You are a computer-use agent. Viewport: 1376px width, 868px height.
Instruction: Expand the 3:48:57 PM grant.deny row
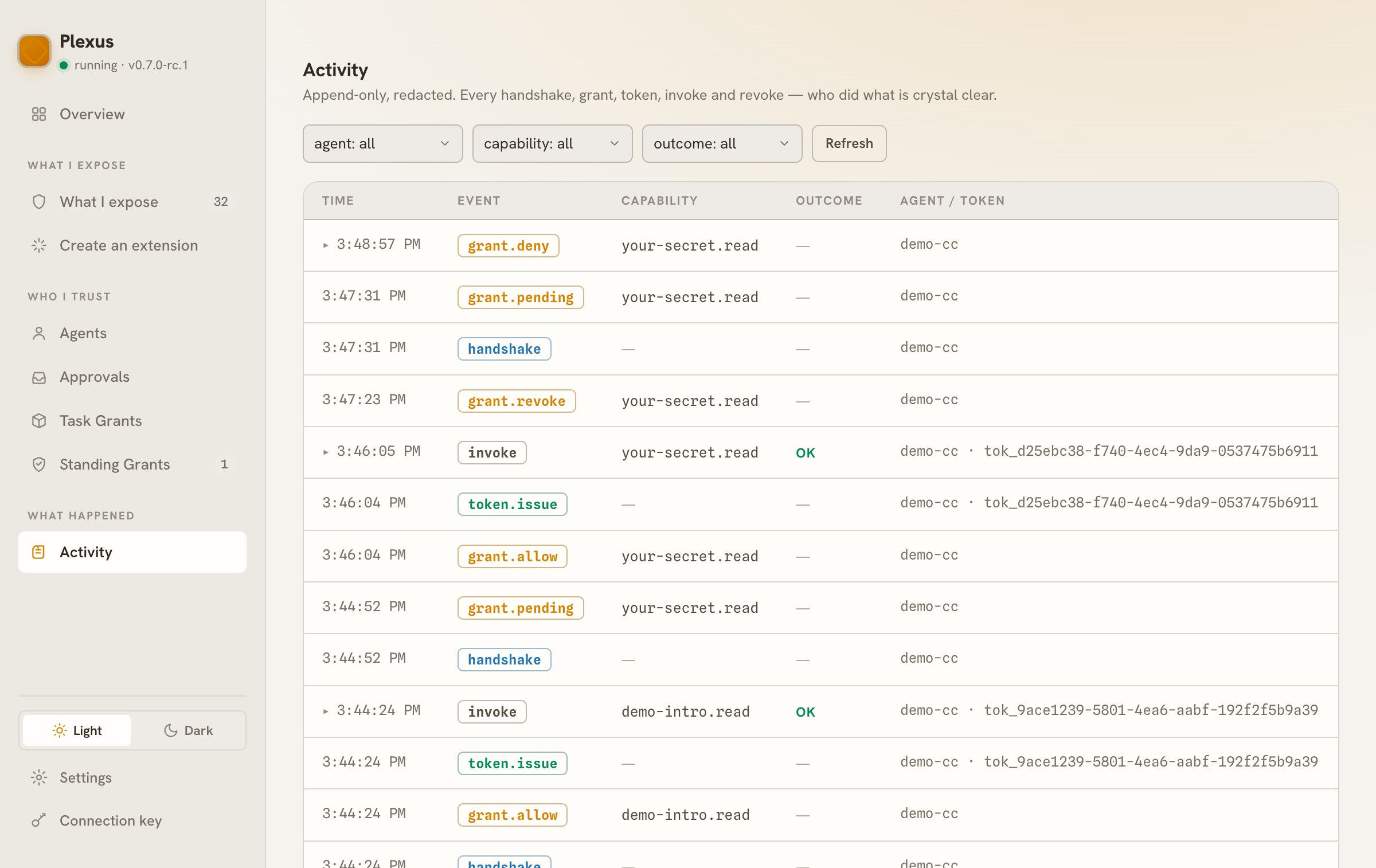(326, 245)
